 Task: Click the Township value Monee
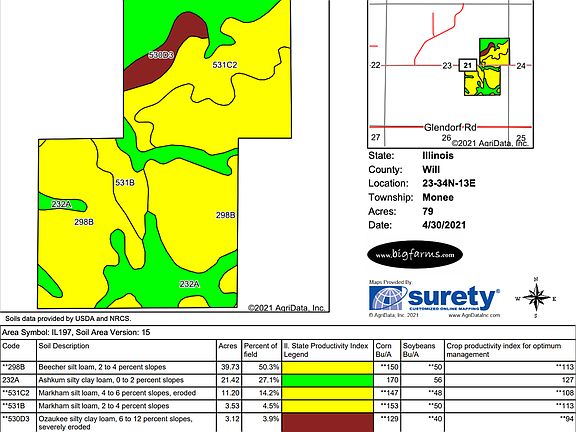(x=438, y=197)
